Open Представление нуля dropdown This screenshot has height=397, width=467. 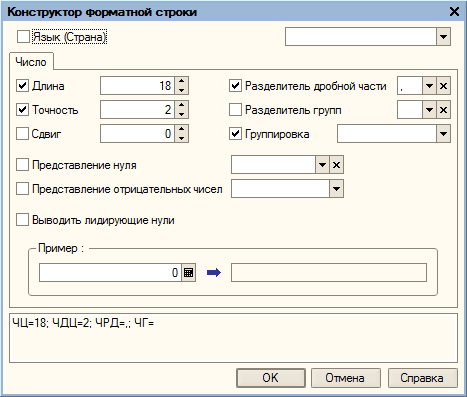(x=322, y=165)
